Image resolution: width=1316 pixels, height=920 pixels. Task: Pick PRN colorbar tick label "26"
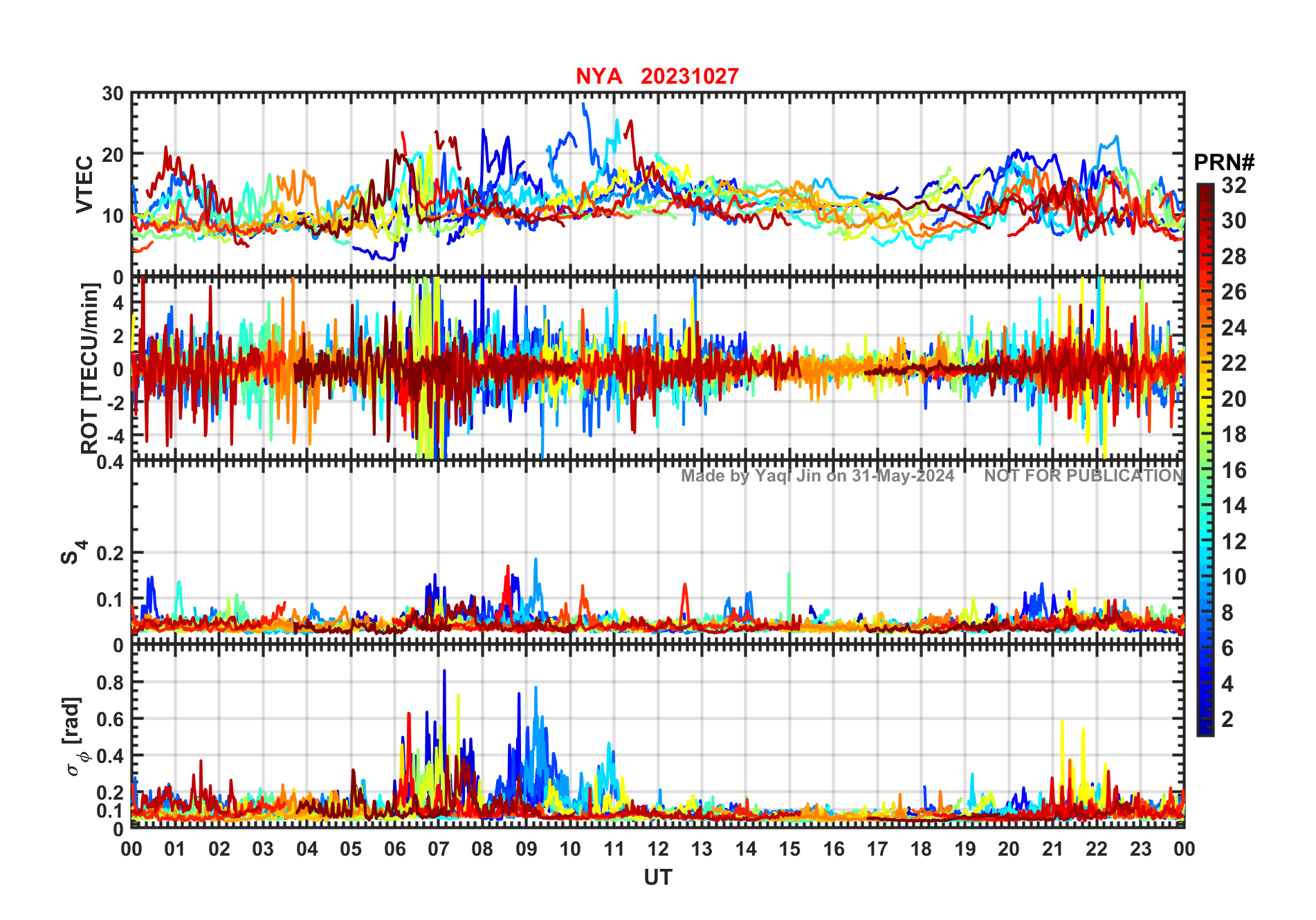(1234, 292)
